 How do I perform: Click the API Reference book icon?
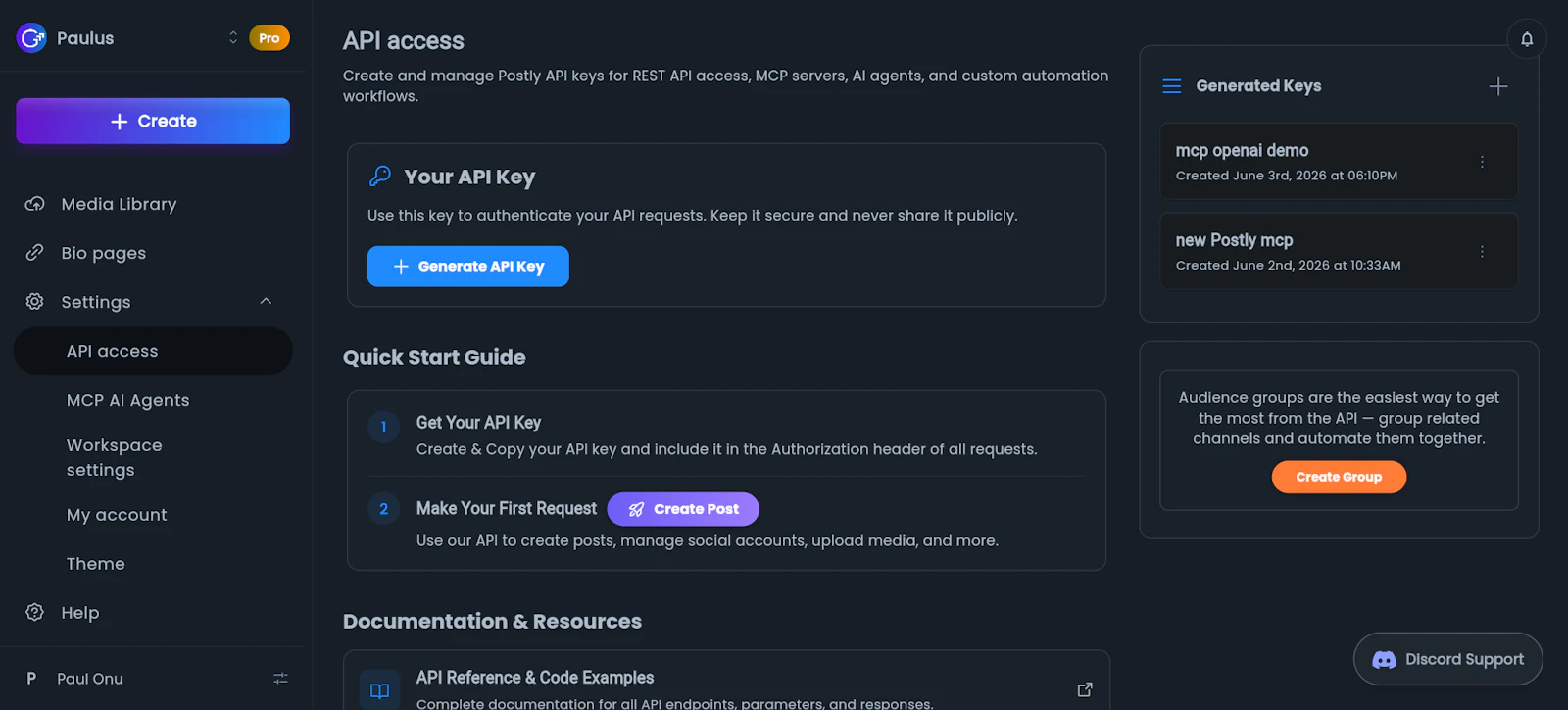pyautogui.click(x=380, y=691)
